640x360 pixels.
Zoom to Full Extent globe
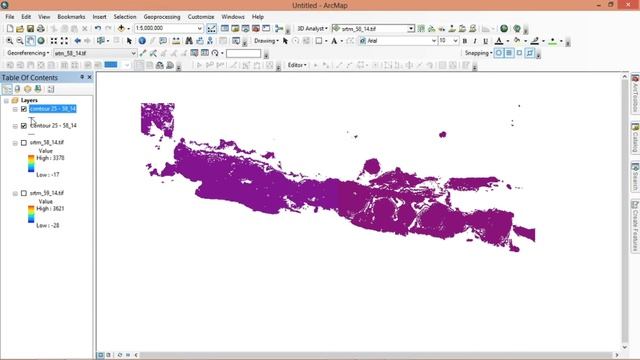tap(41, 41)
